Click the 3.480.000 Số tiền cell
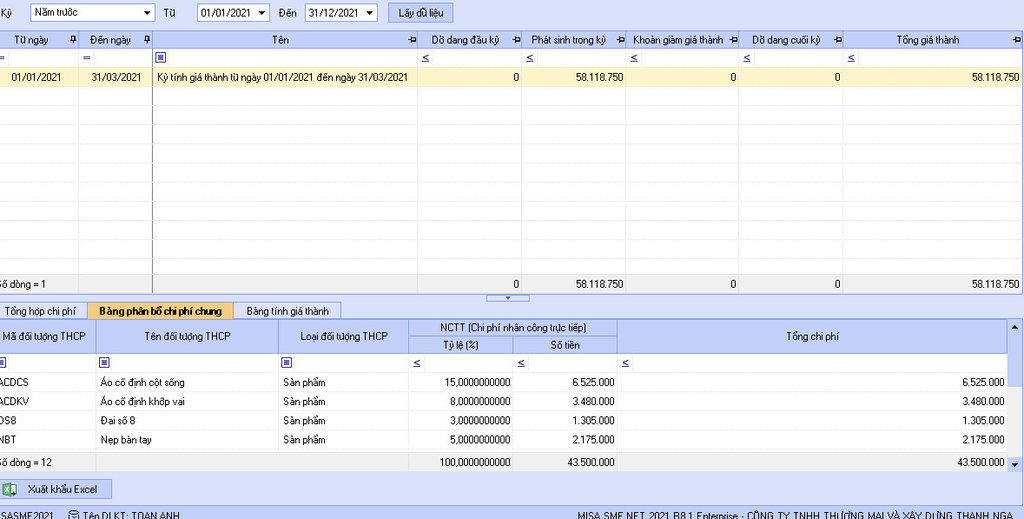The width and height of the screenshot is (1024, 519). [x=565, y=401]
